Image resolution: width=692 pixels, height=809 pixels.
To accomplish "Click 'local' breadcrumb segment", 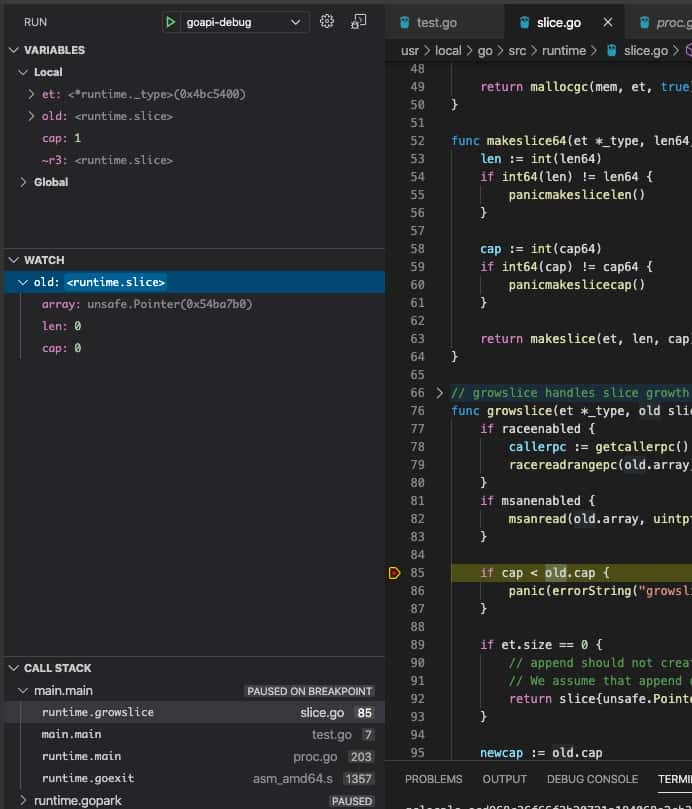I will [x=448, y=51].
